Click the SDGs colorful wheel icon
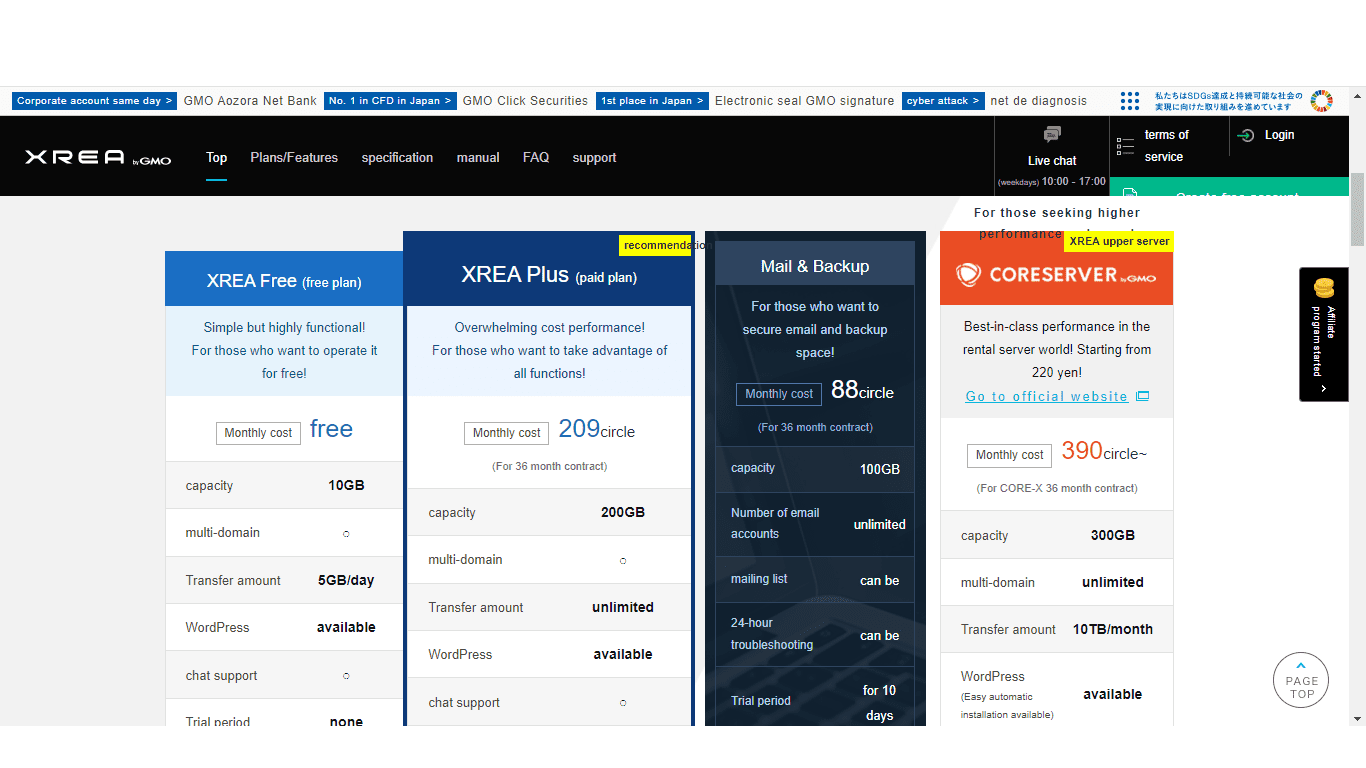This screenshot has width=1366, height=768. [x=1321, y=101]
